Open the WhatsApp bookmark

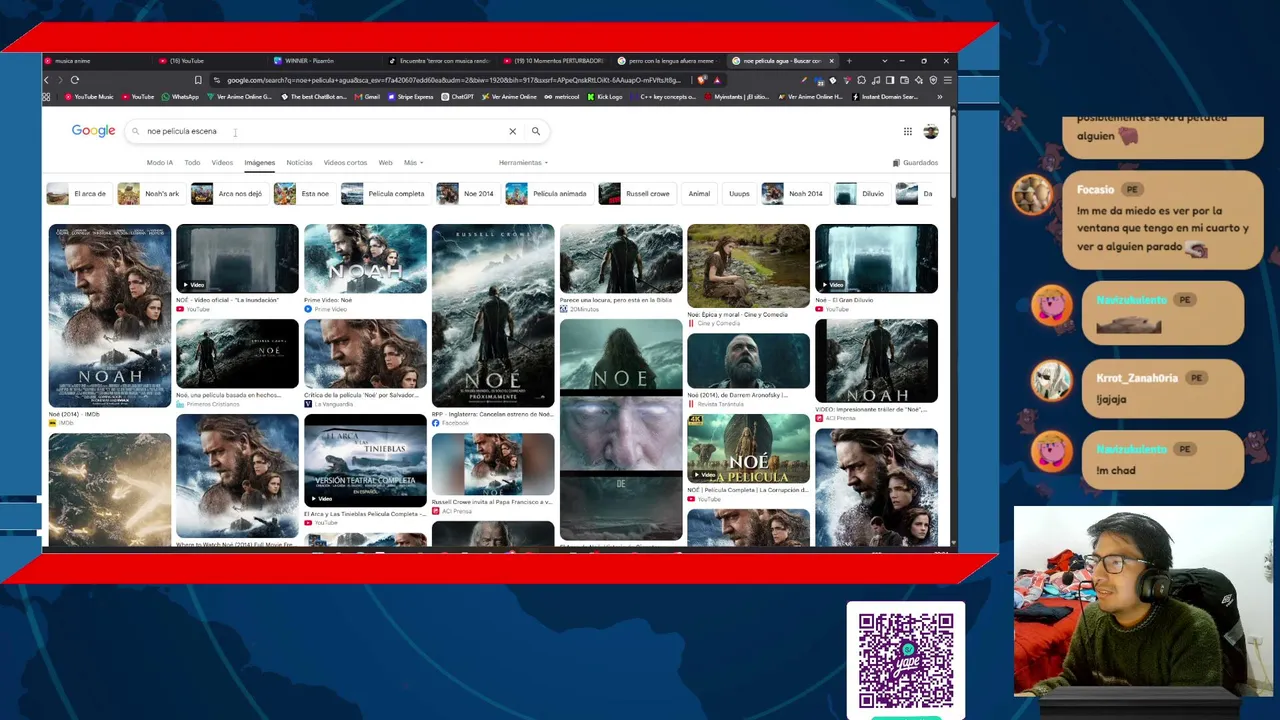pyautogui.click(x=181, y=97)
